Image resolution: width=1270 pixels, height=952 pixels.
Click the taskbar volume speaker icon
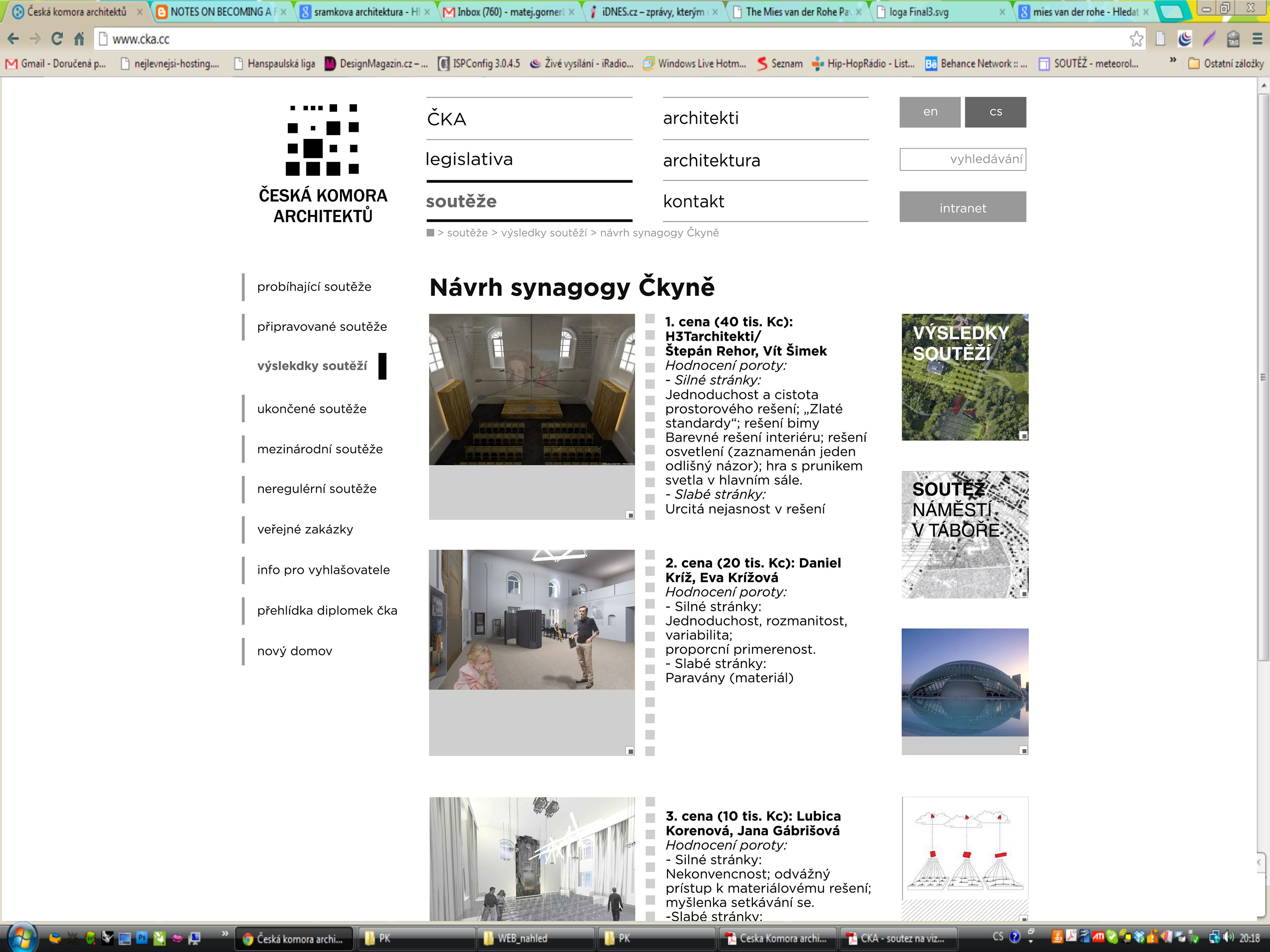tap(1229, 937)
